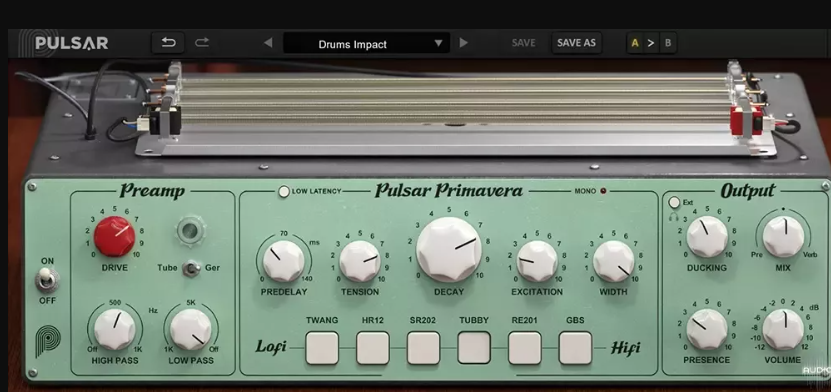This screenshot has width=831, height=392.
Task: Click the large DECAY knob
Action: tap(449, 250)
